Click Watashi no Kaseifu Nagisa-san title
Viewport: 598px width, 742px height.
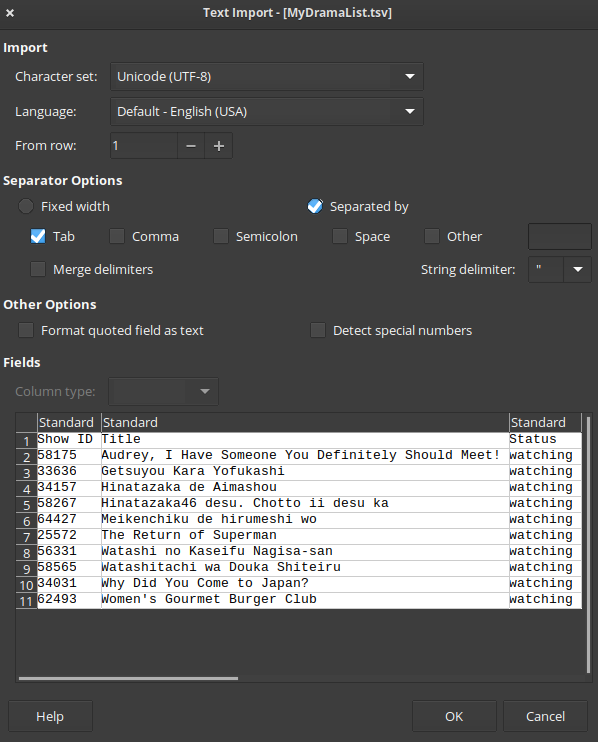tap(305, 551)
